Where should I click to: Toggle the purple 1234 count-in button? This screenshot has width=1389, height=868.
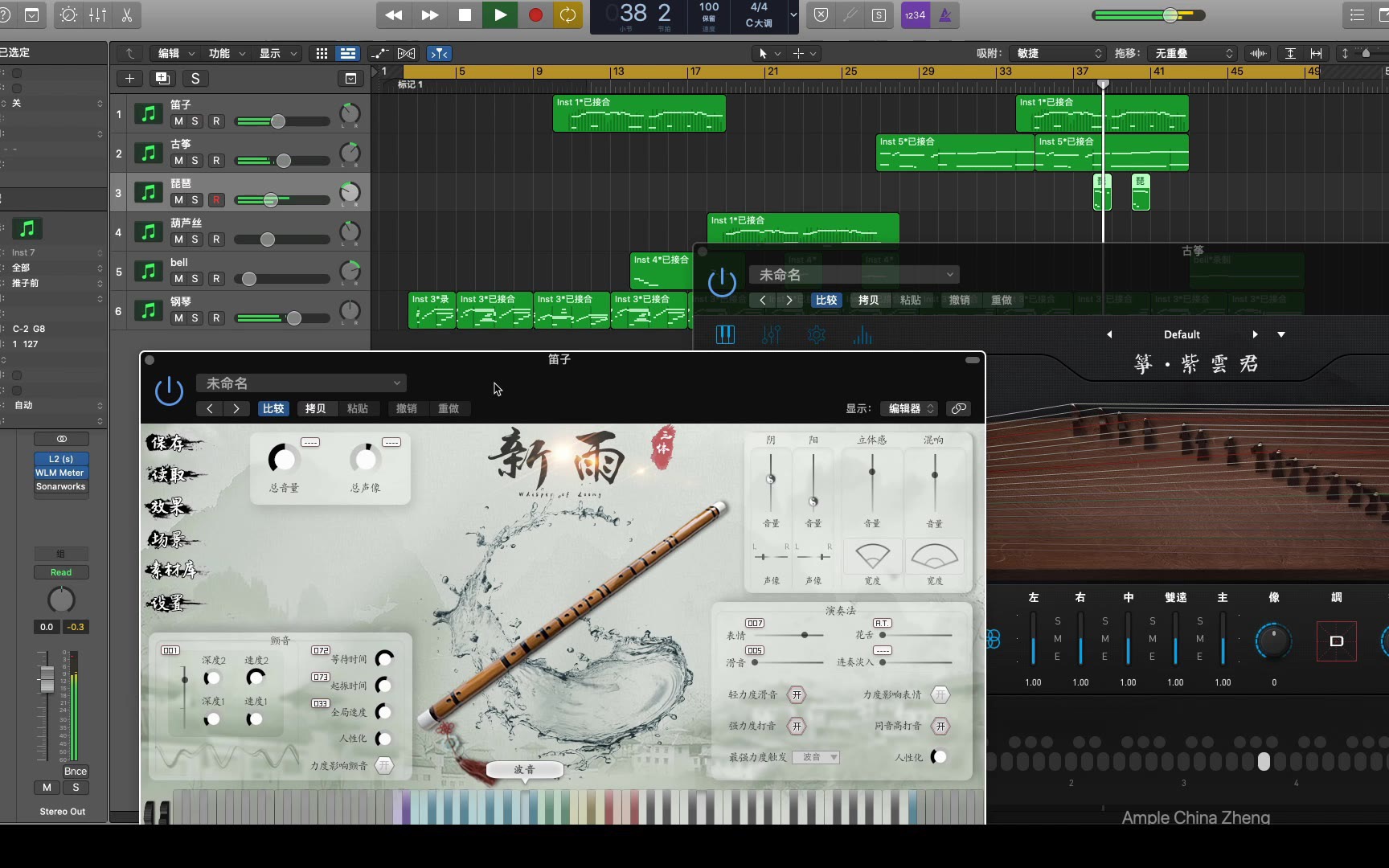coord(915,15)
